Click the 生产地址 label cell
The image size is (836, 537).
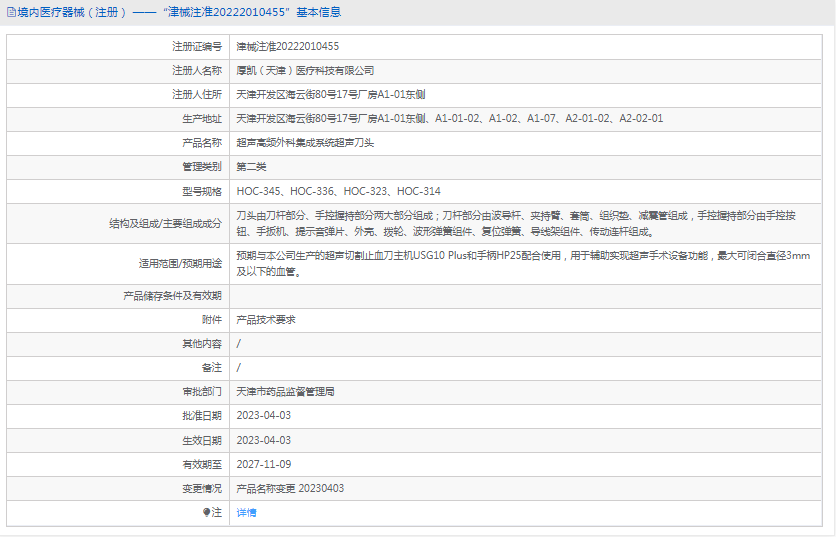point(118,119)
